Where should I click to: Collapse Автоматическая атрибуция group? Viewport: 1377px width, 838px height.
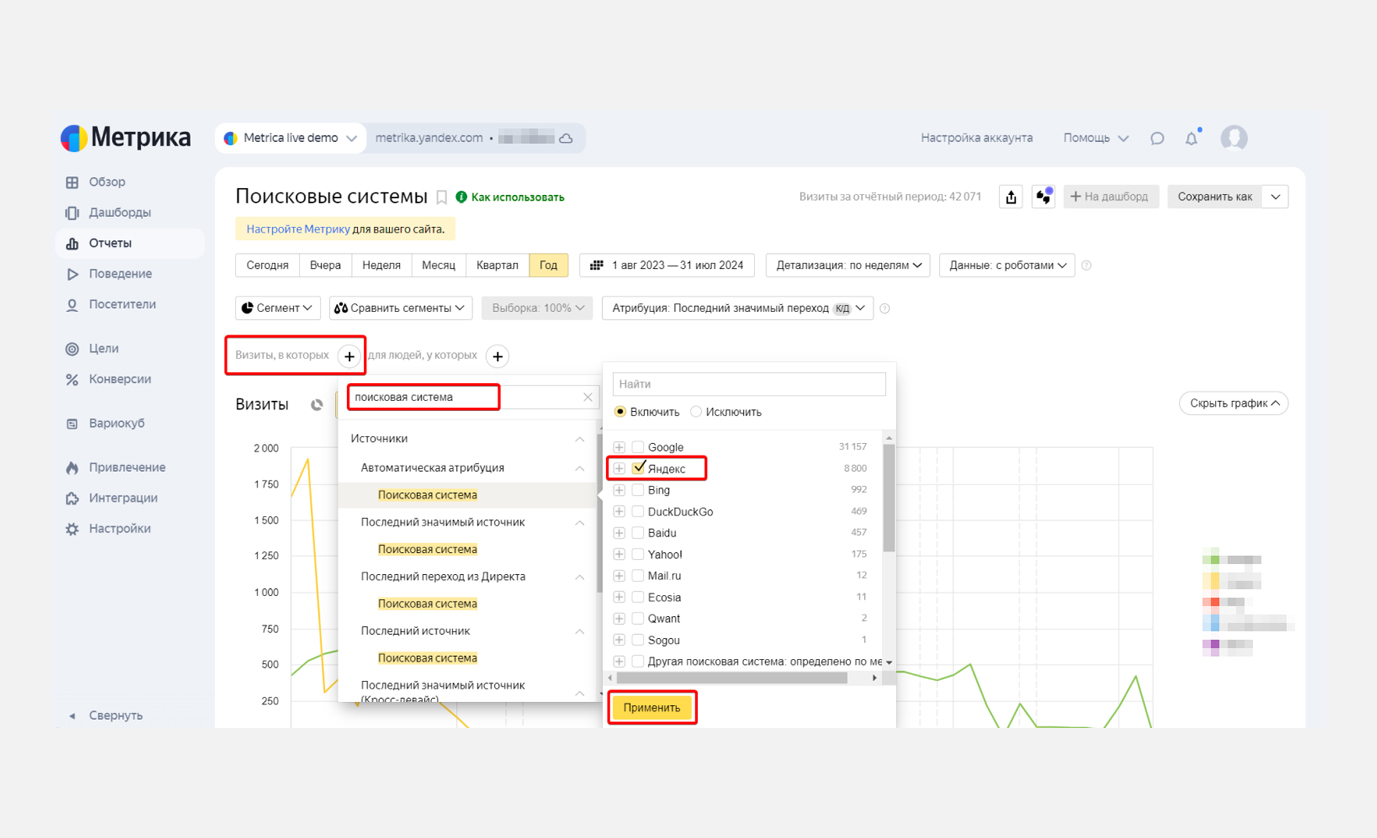[x=579, y=468]
